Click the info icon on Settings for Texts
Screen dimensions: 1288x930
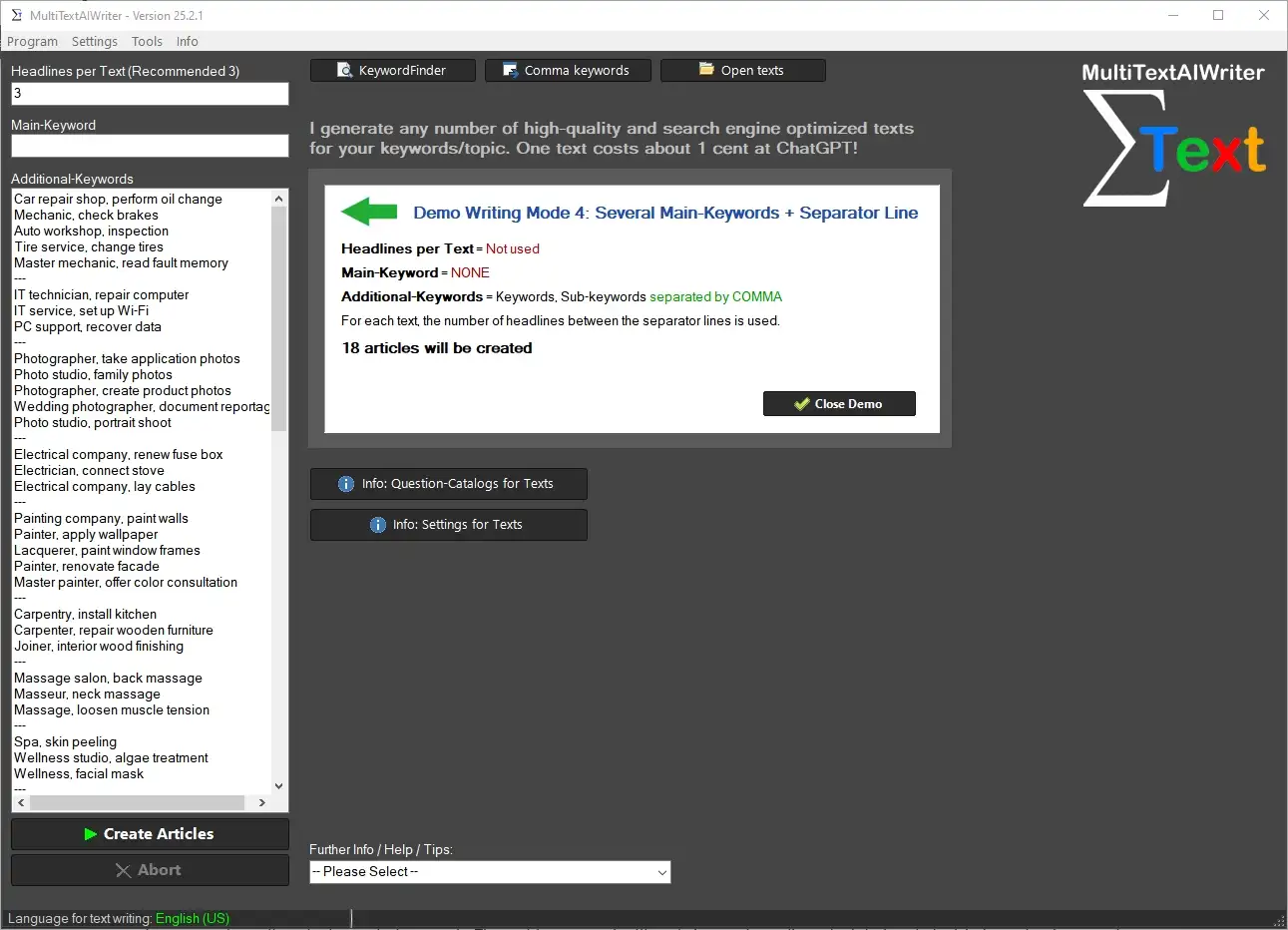tap(378, 524)
